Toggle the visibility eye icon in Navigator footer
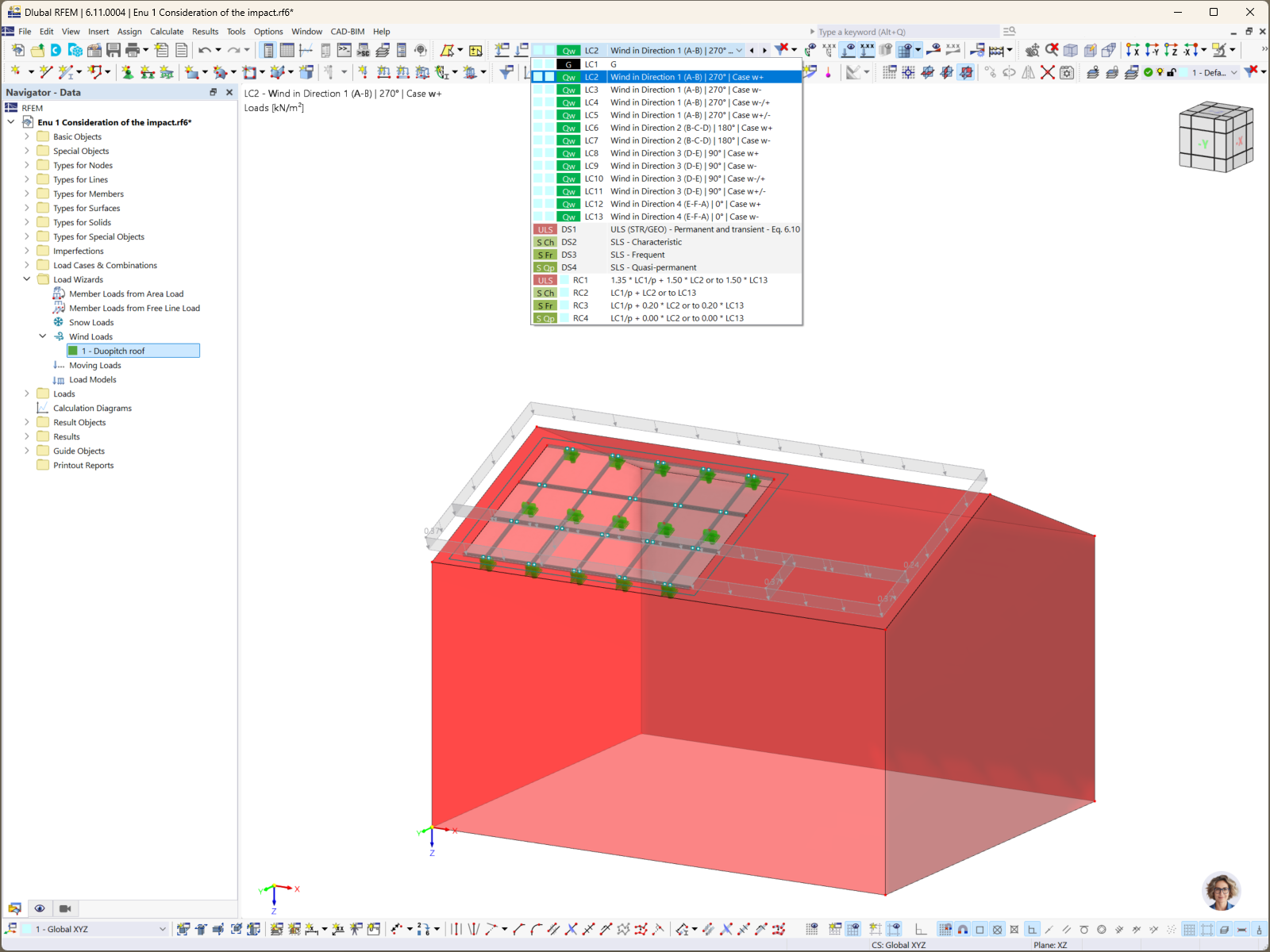The height and width of the screenshot is (952, 1270). (x=40, y=908)
